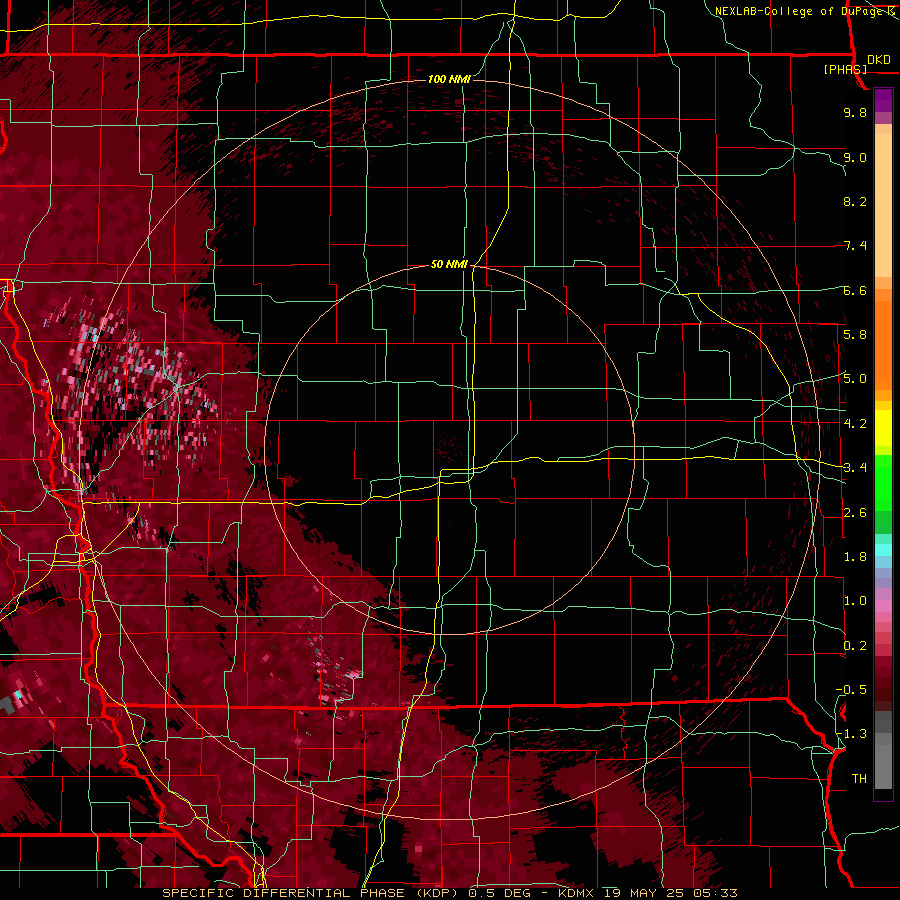Click the [PHAS] unit label
The height and width of the screenshot is (900, 900).
click(845, 69)
